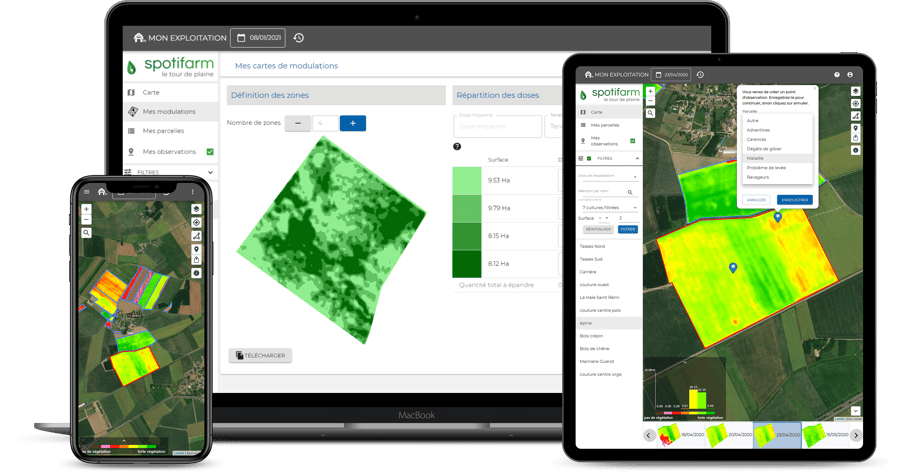Click the spotifarm logo on laptop sidebar
This screenshot has width=900, height=472.
(171, 67)
